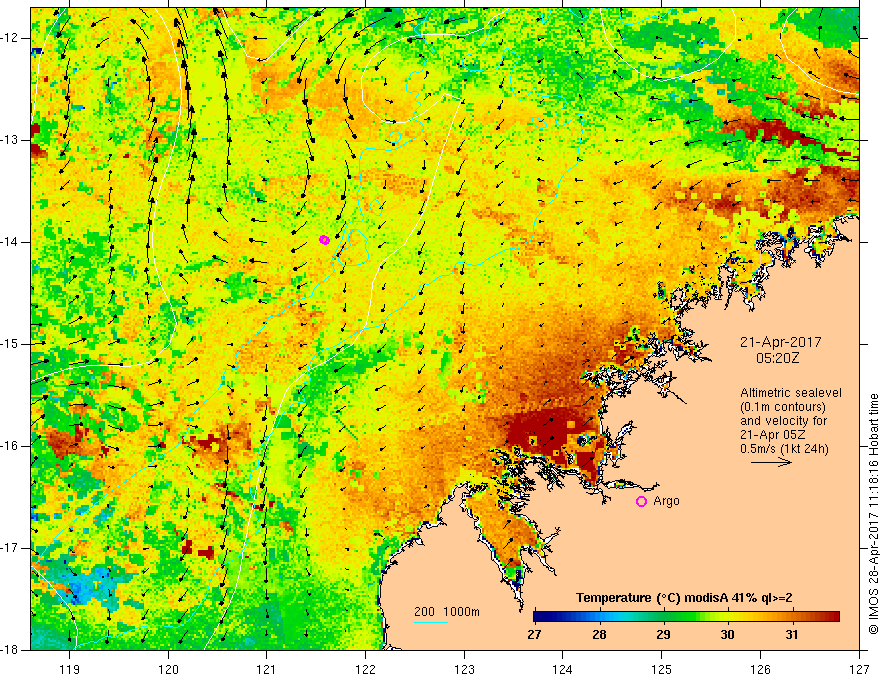This screenshot has height=680, width=880.
Task: Click latitude label -15
Action: (x=10, y=344)
